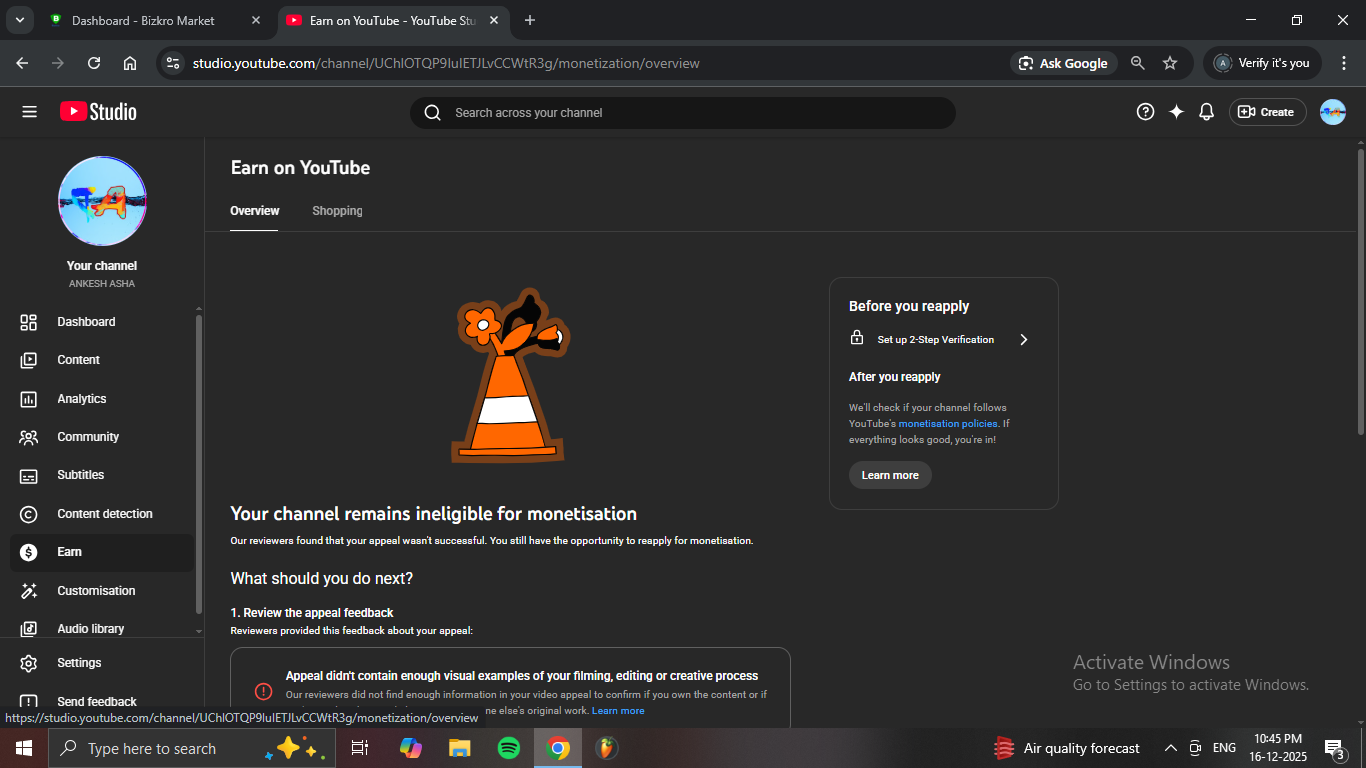The height and width of the screenshot is (768, 1366).
Task: Open the browser tab list dropdown arrow
Action: click(19, 20)
